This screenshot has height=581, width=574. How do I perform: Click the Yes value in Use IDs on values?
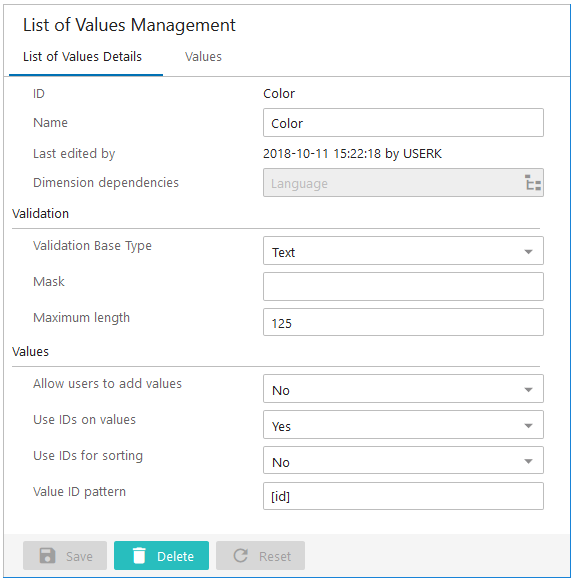(281, 426)
